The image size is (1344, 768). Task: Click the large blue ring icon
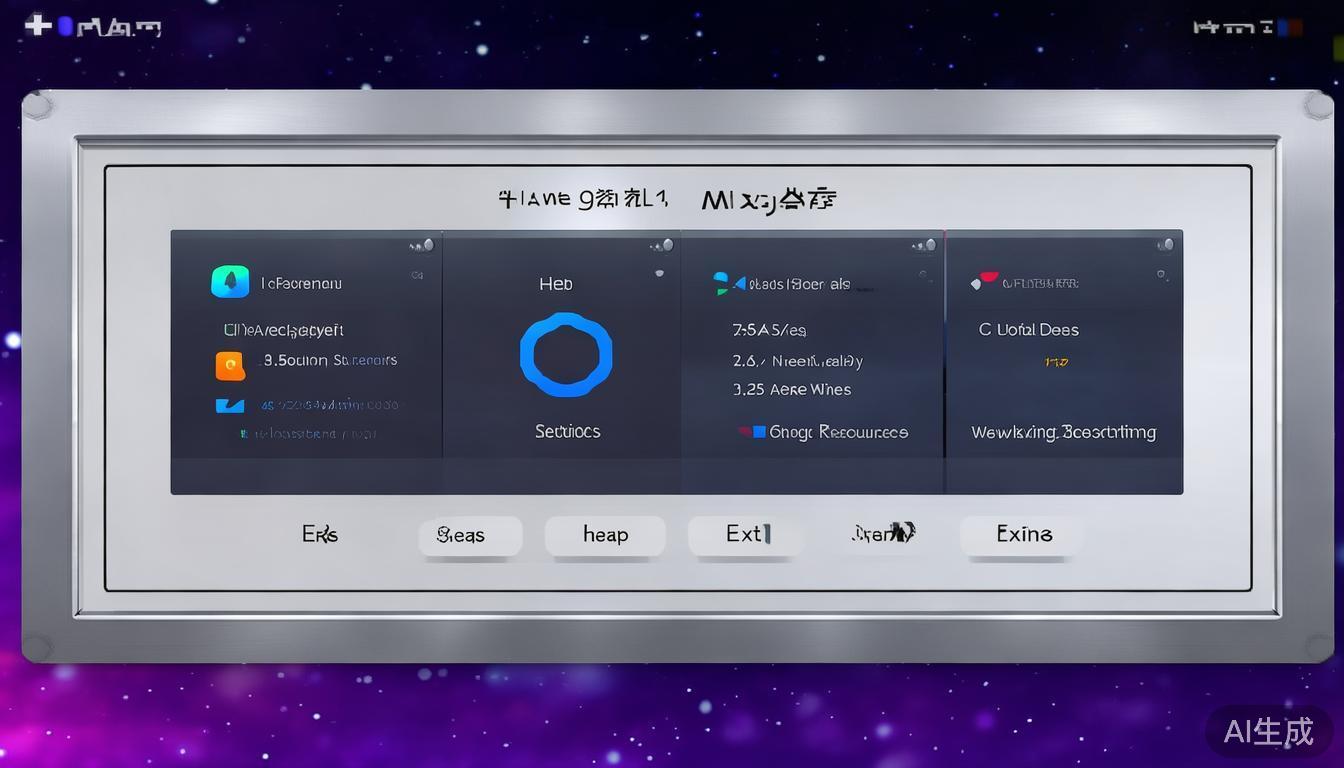click(566, 355)
